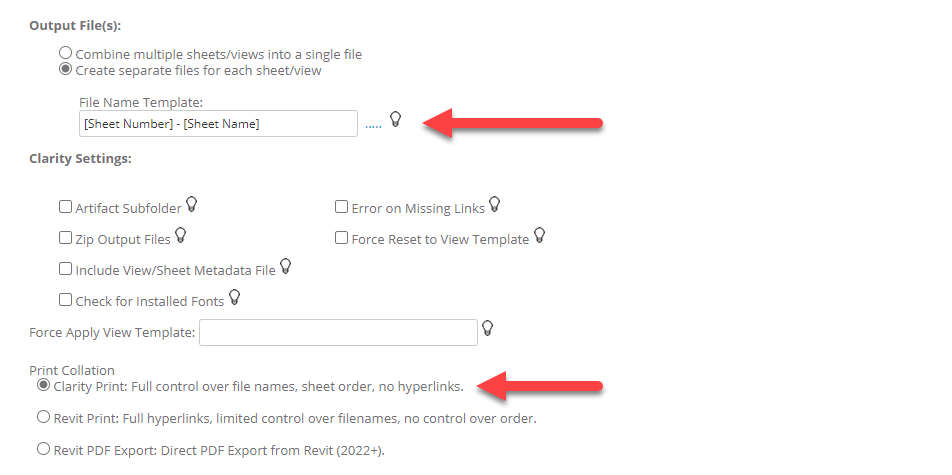Enable the Artifact Subfolder checkbox
Viewport: 952px width, 475px height.
point(66,208)
